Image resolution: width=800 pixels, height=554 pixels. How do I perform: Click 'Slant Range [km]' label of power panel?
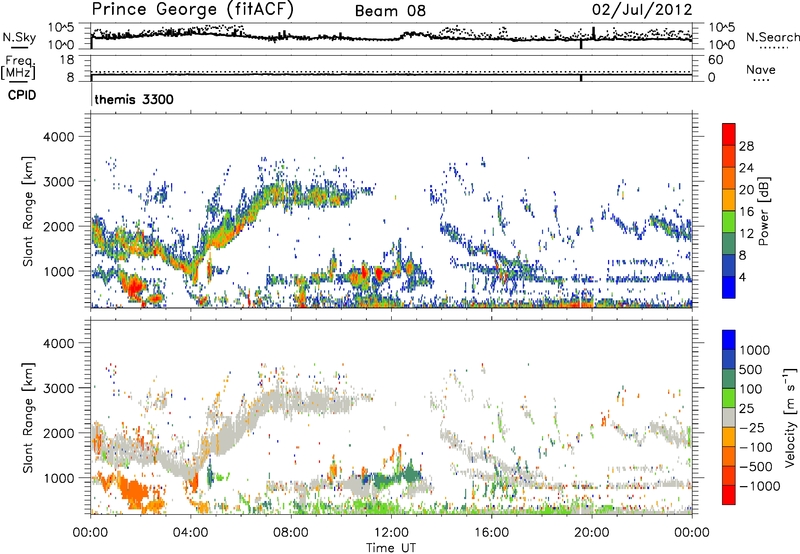click(x=28, y=211)
